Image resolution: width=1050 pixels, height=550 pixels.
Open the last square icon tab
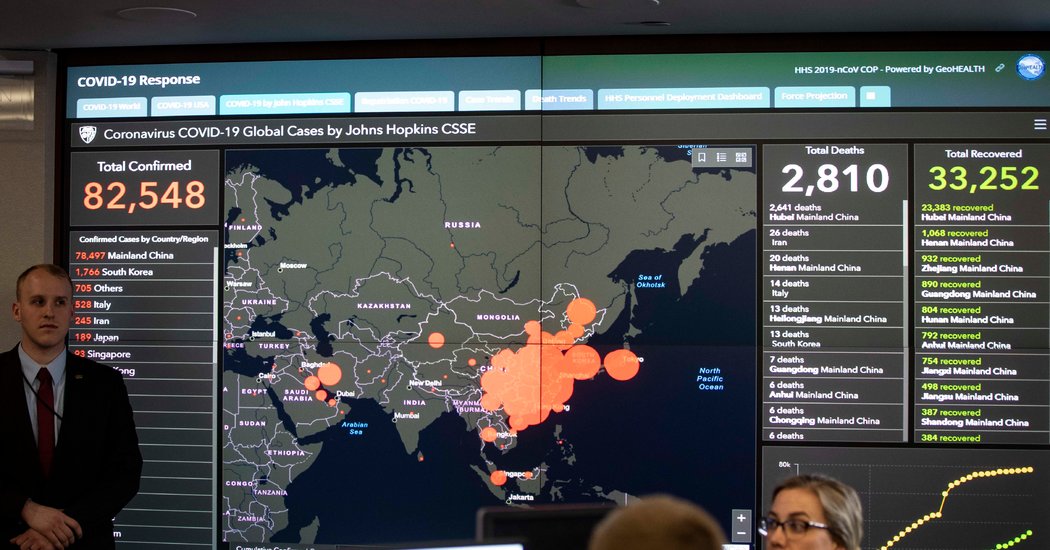pos(875,96)
